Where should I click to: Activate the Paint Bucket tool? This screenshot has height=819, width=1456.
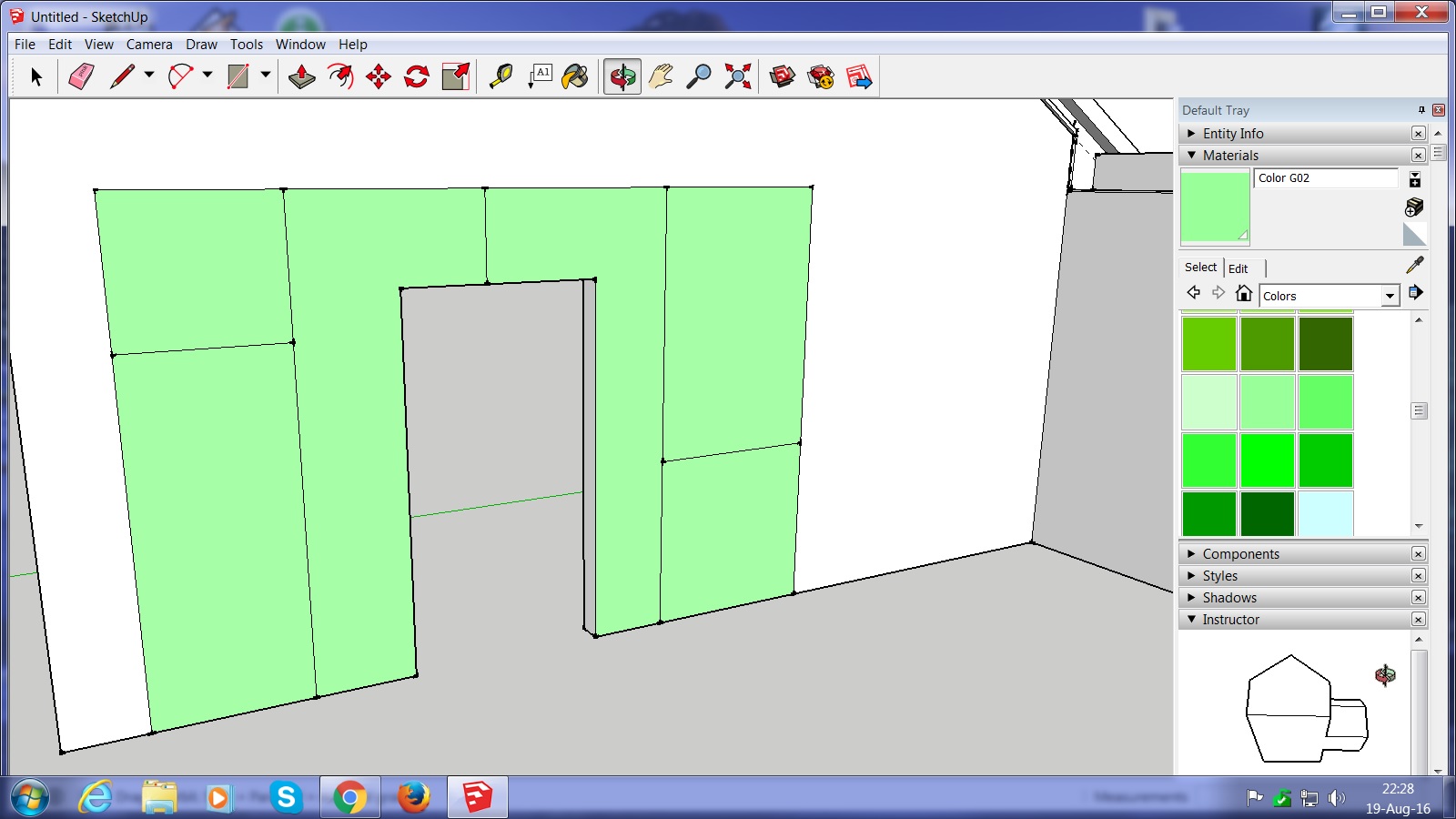[x=575, y=76]
